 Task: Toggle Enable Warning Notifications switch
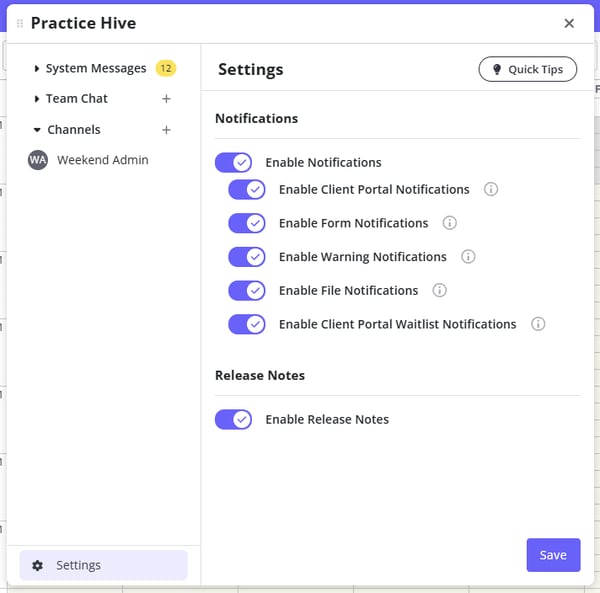point(247,257)
